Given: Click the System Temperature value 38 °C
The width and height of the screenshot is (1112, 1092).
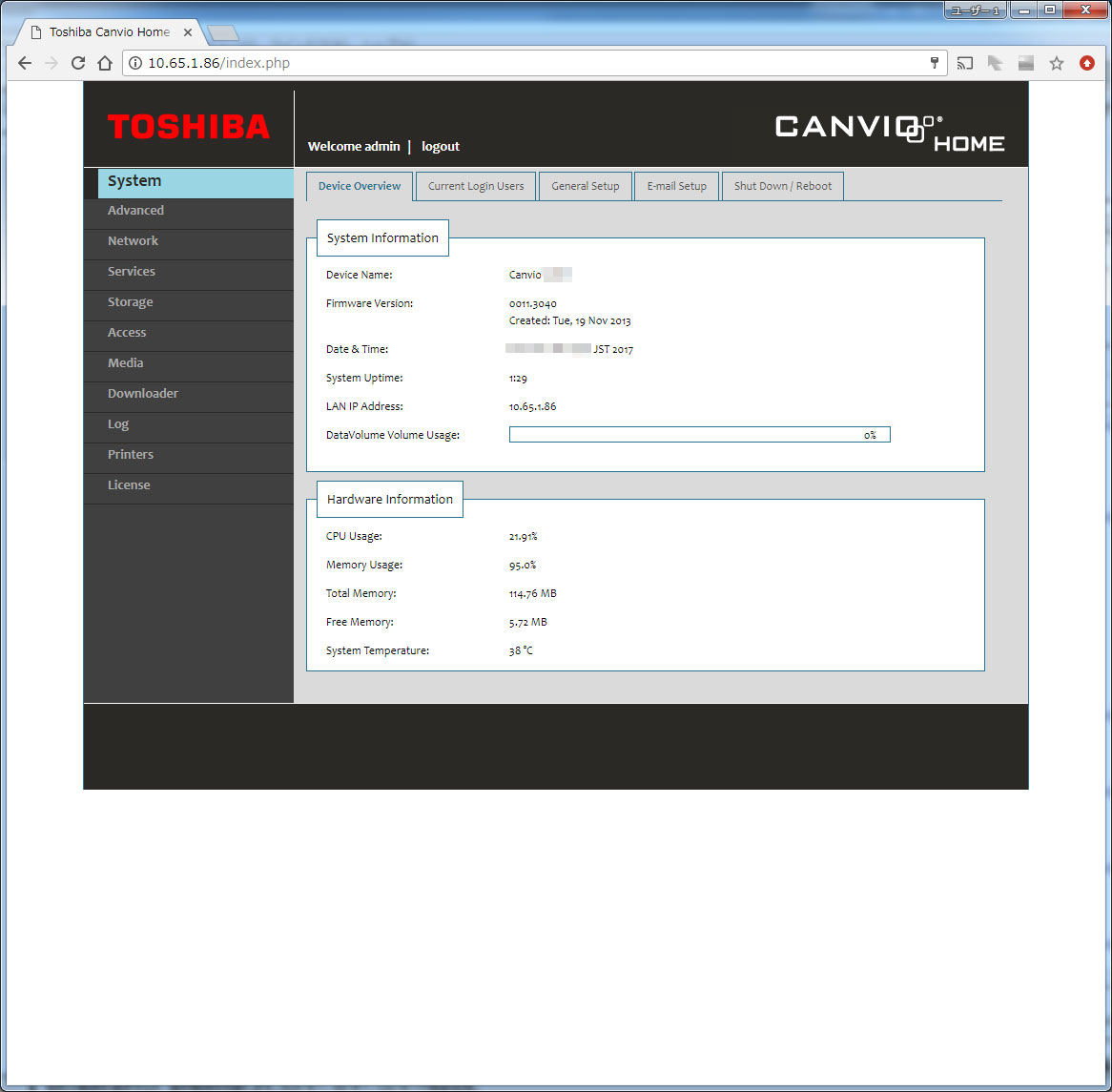Looking at the screenshot, I should pos(521,651).
